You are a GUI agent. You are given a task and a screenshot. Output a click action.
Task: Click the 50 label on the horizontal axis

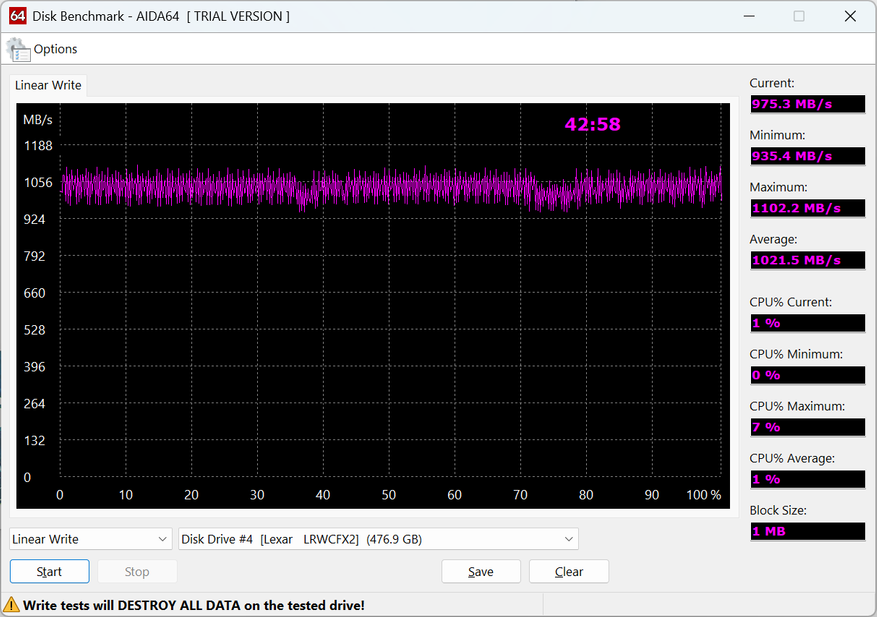(x=389, y=494)
